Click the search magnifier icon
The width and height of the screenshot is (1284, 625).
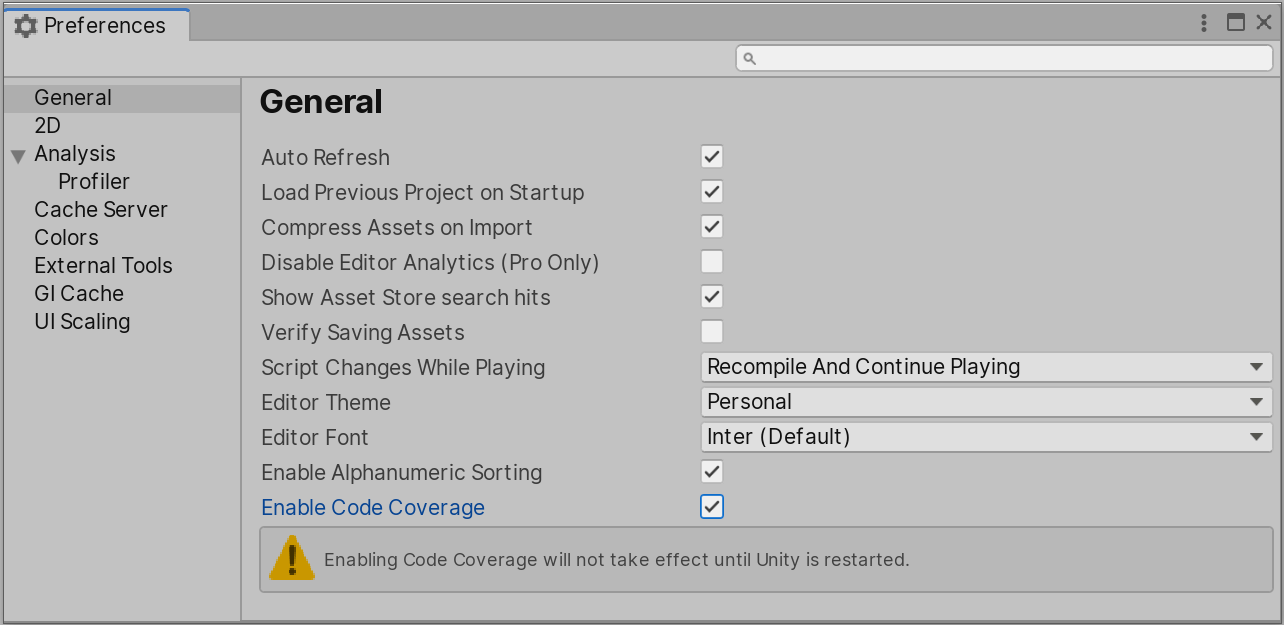[x=750, y=59]
